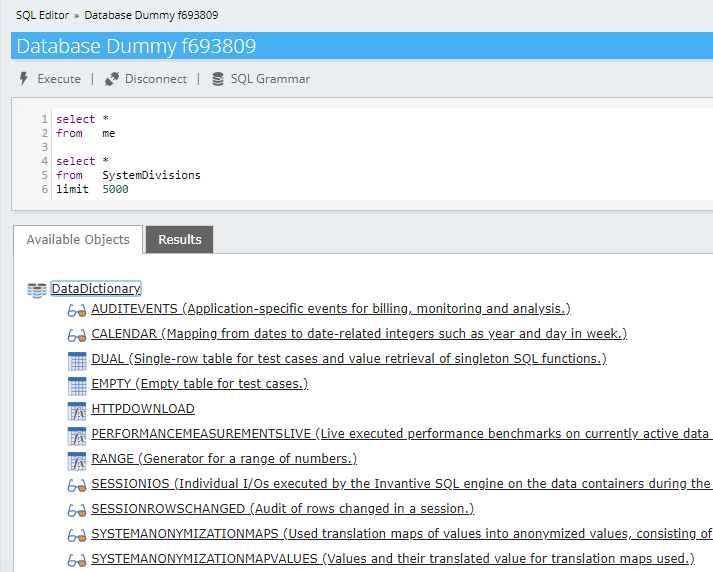The width and height of the screenshot is (713, 572).
Task: Click the DataDictionary database stack icon
Action: [37, 290]
